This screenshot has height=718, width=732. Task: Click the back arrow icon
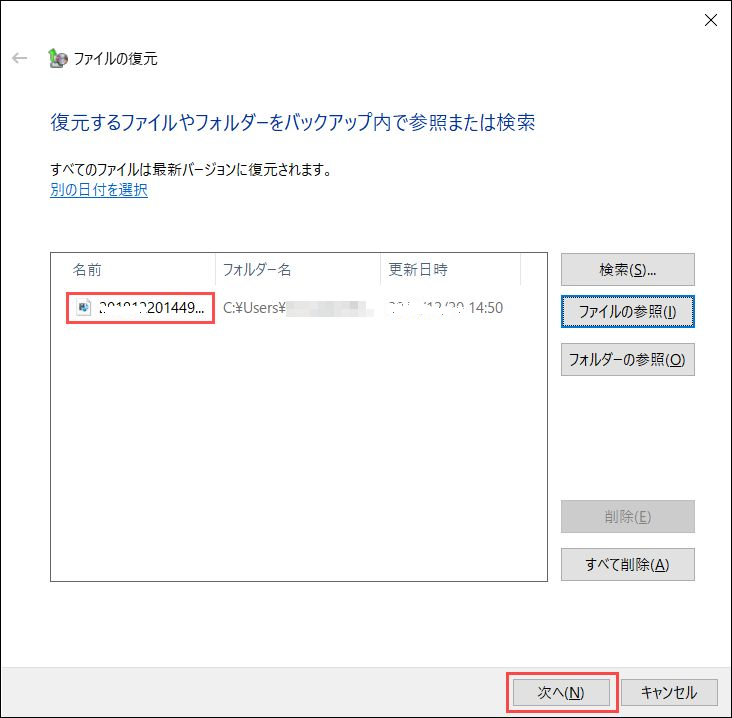tap(19, 58)
